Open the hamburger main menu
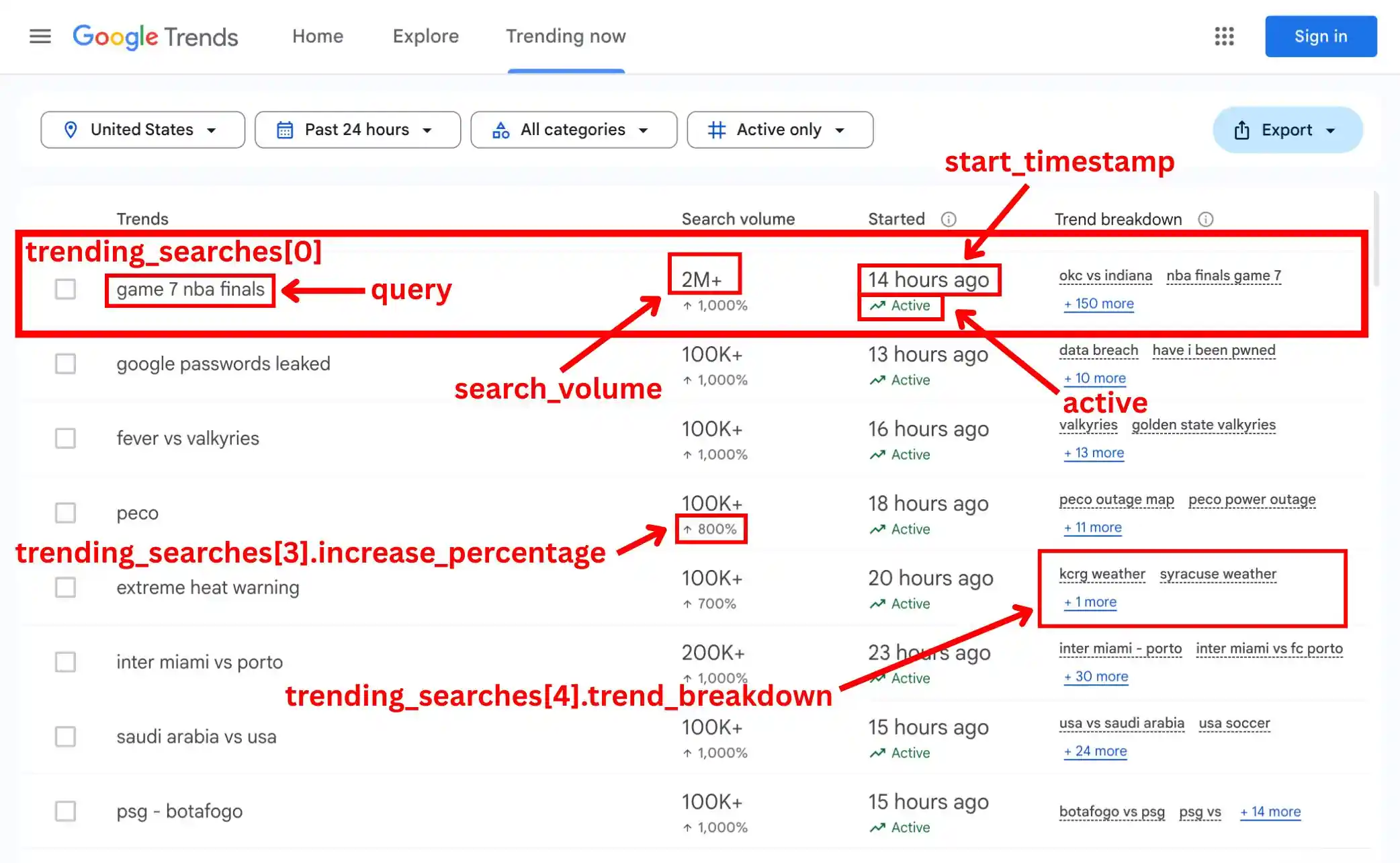 tap(40, 36)
